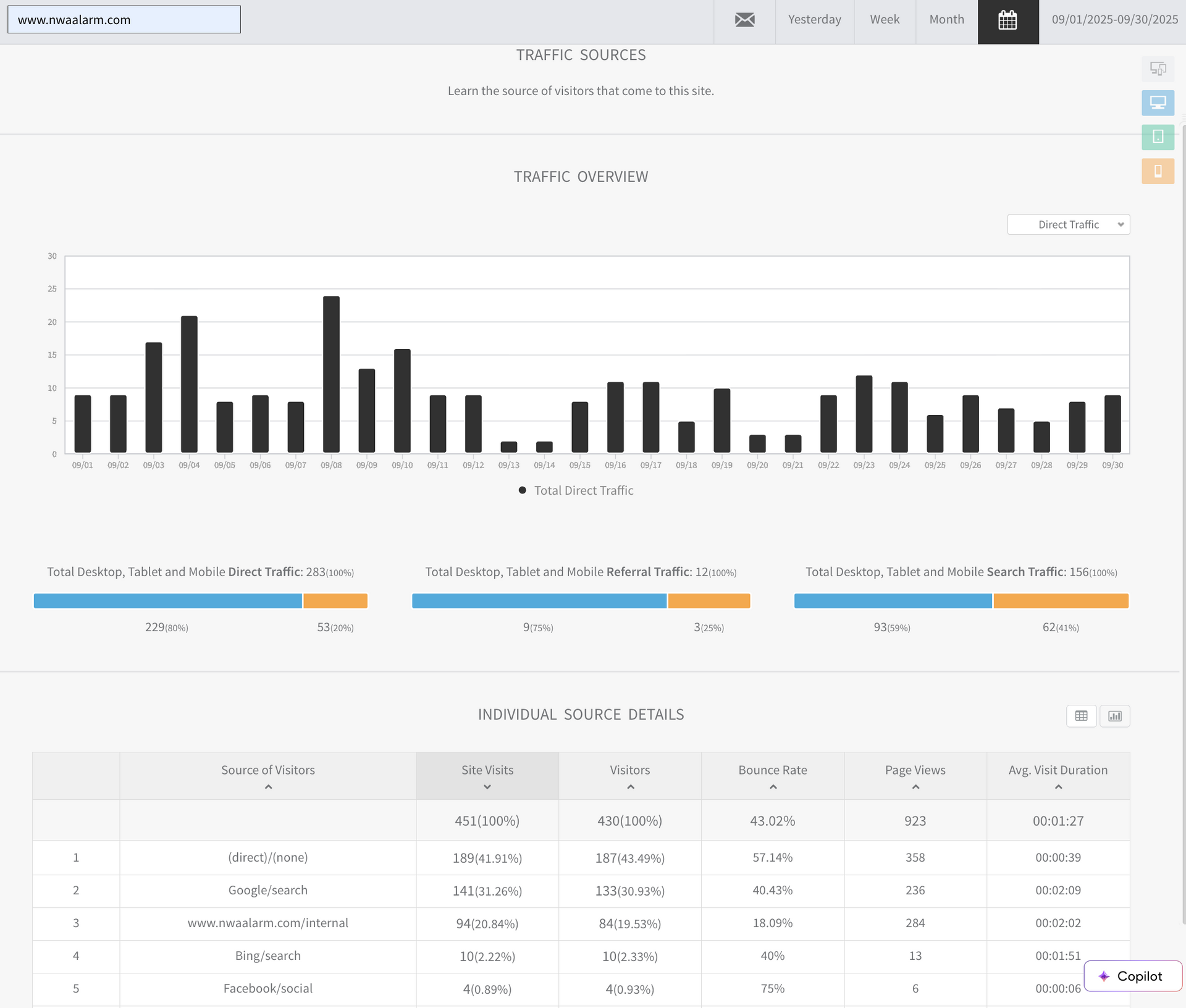The image size is (1186, 1008).
Task: Click the orange Direct Traffic bar segment
Action: coord(335,601)
